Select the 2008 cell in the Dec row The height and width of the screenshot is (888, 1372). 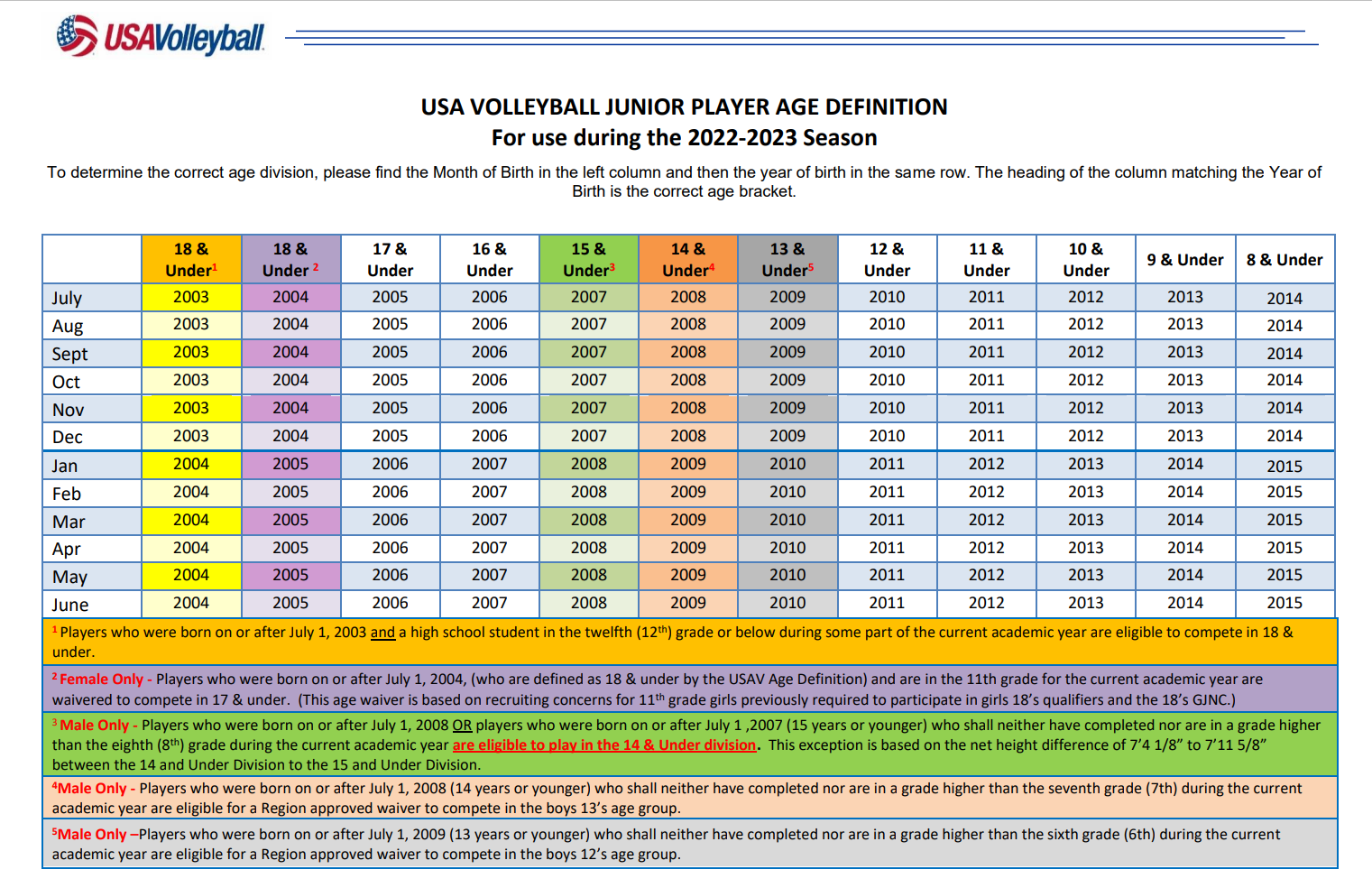pyautogui.click(x=688, y=436)
